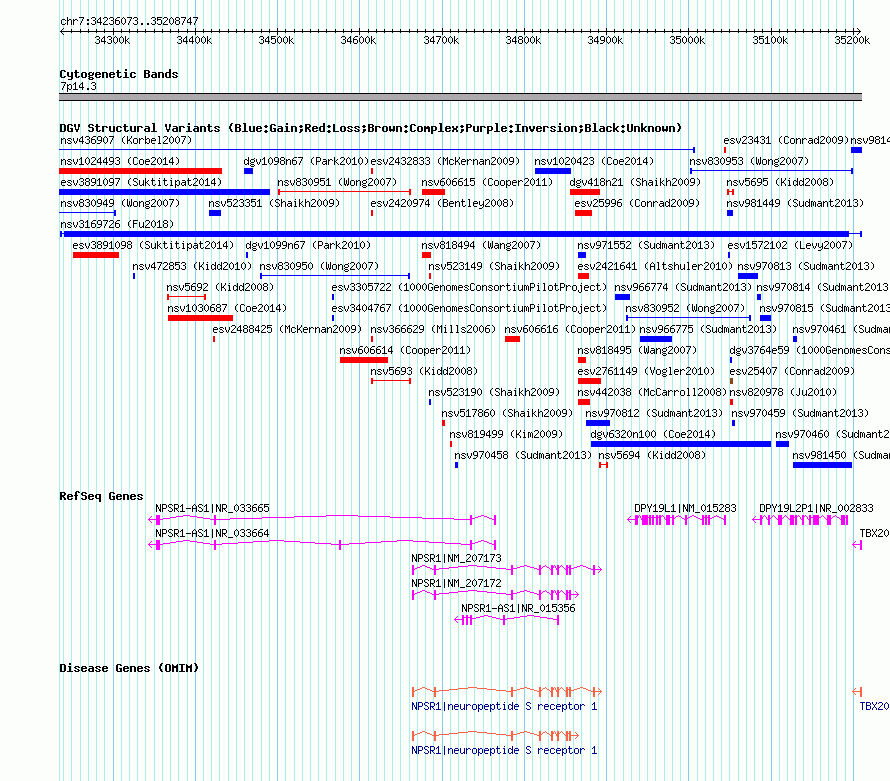Click the nsv5693 (Kidd2008) variant label
890x781 pixels.
point(424,371)
